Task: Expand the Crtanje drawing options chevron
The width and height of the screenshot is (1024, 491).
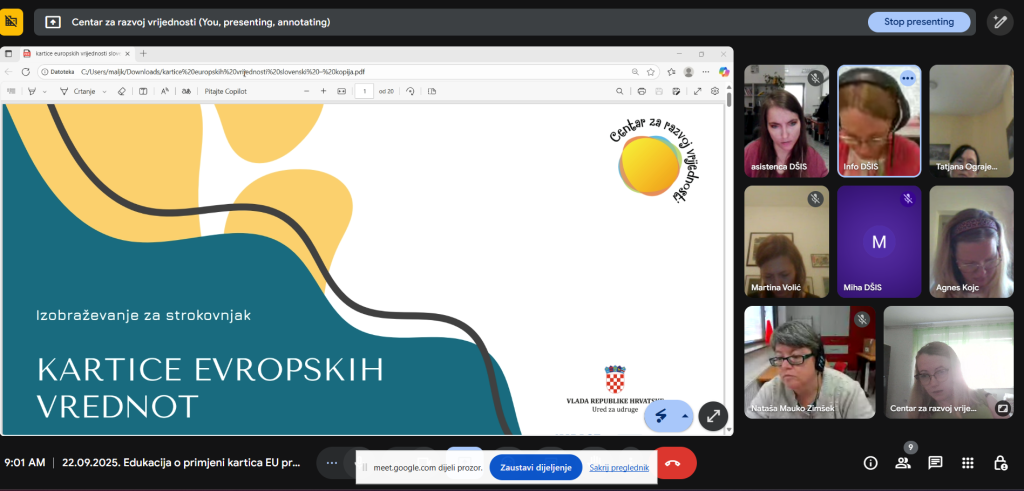Action: coord(104,92)
